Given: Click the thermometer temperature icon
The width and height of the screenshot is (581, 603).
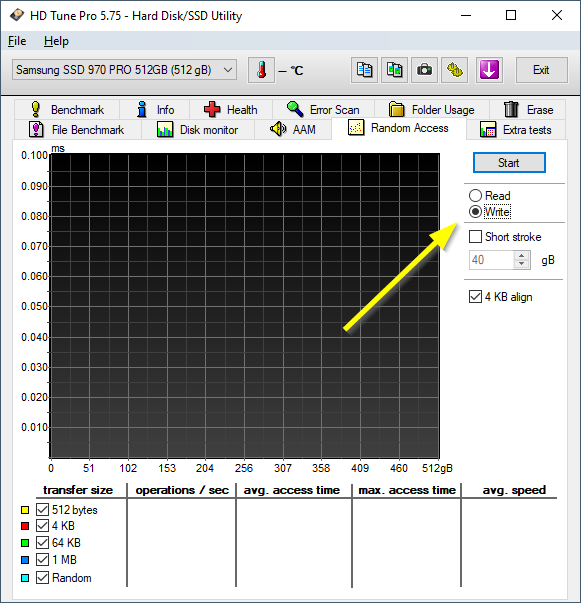Looking at the screenshot, I should click(x=261, y=70).
